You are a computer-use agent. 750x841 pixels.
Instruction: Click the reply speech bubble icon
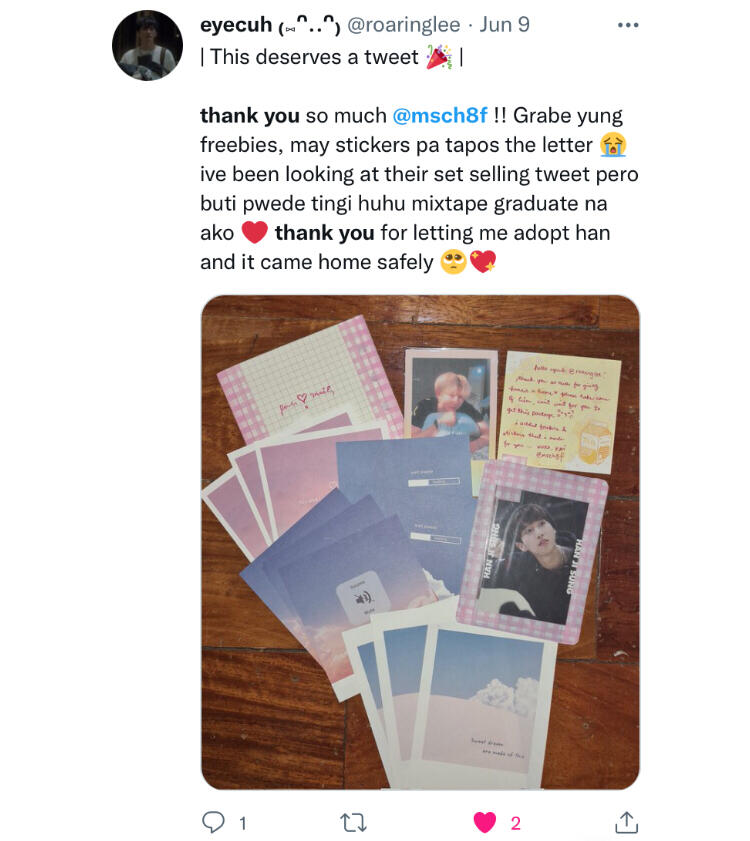point(213,822)
